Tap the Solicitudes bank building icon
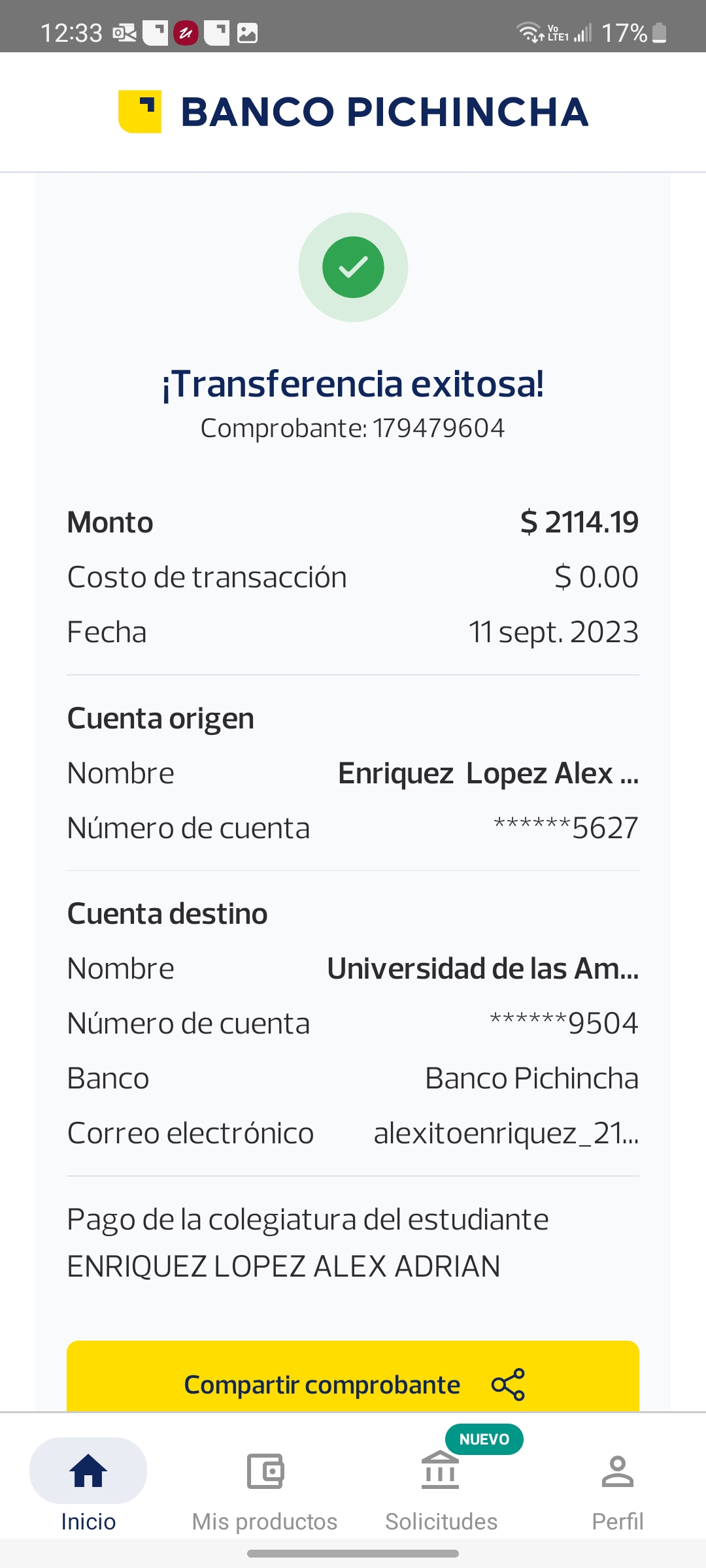Image resolution: width=706 pixels, height=1568 pixels. (x=440, y=1471)
